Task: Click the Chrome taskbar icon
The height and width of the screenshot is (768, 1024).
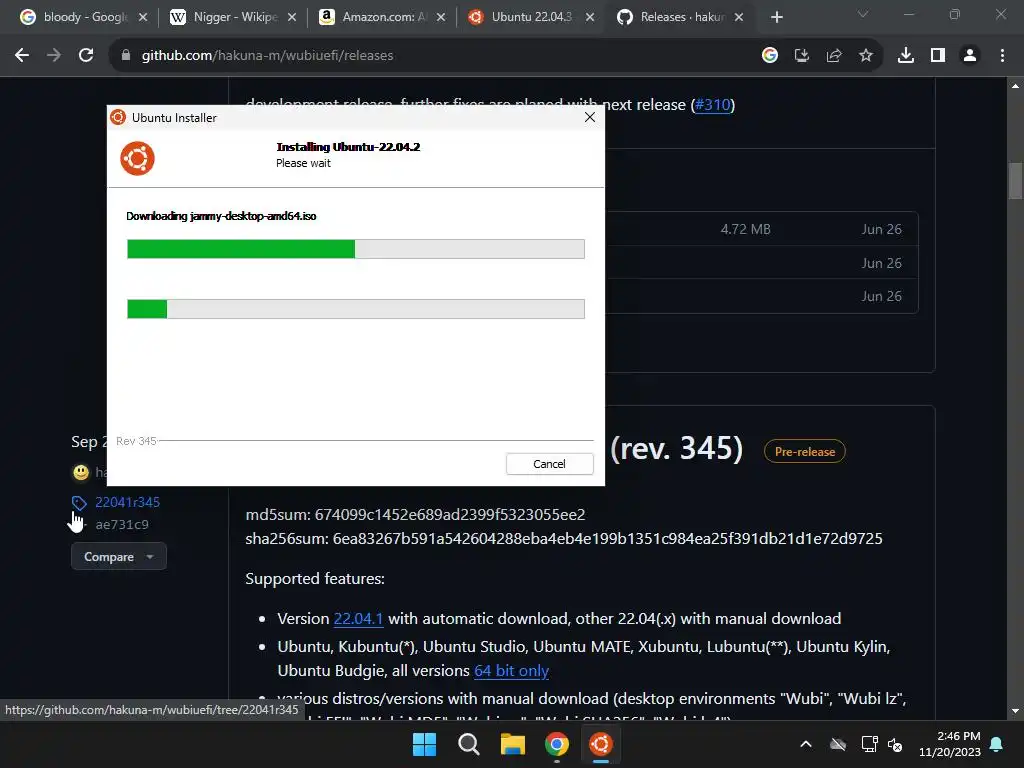Action: click(x=556, y=744)
